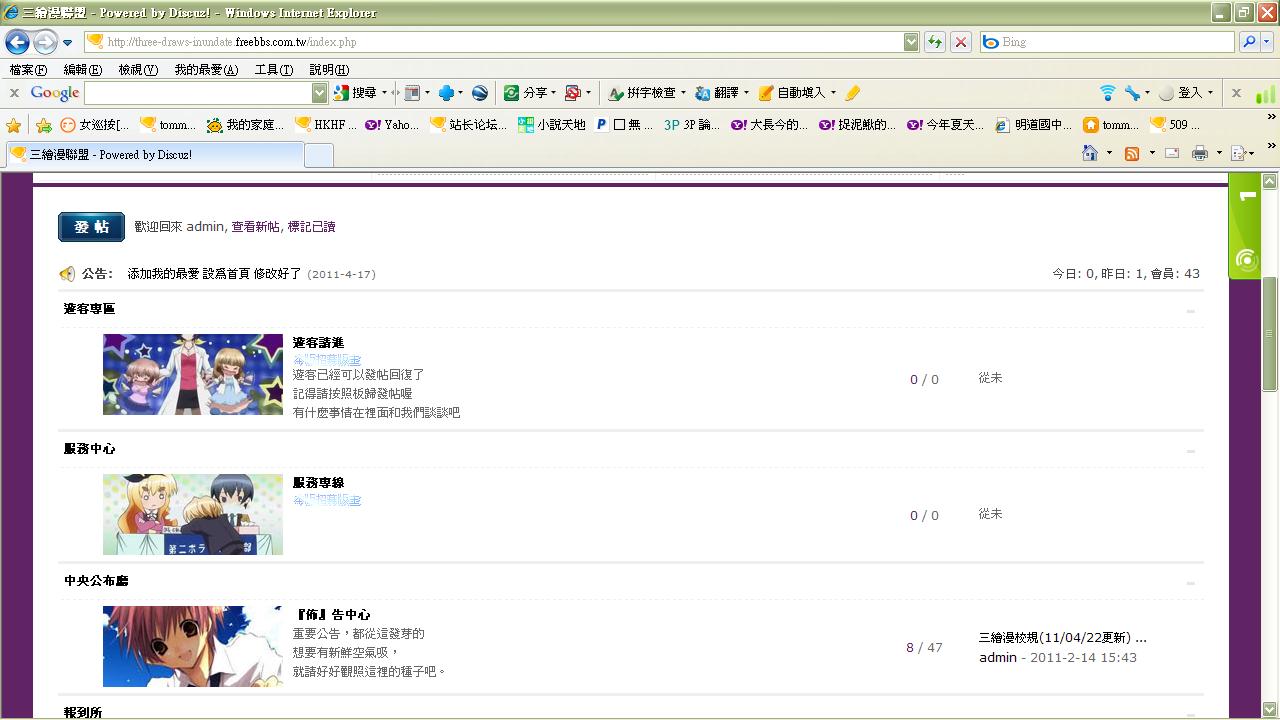Click the RSS feeds icon
Image resolution: width=1280 pixels, height=720 pixels.
pos(1132,153)
